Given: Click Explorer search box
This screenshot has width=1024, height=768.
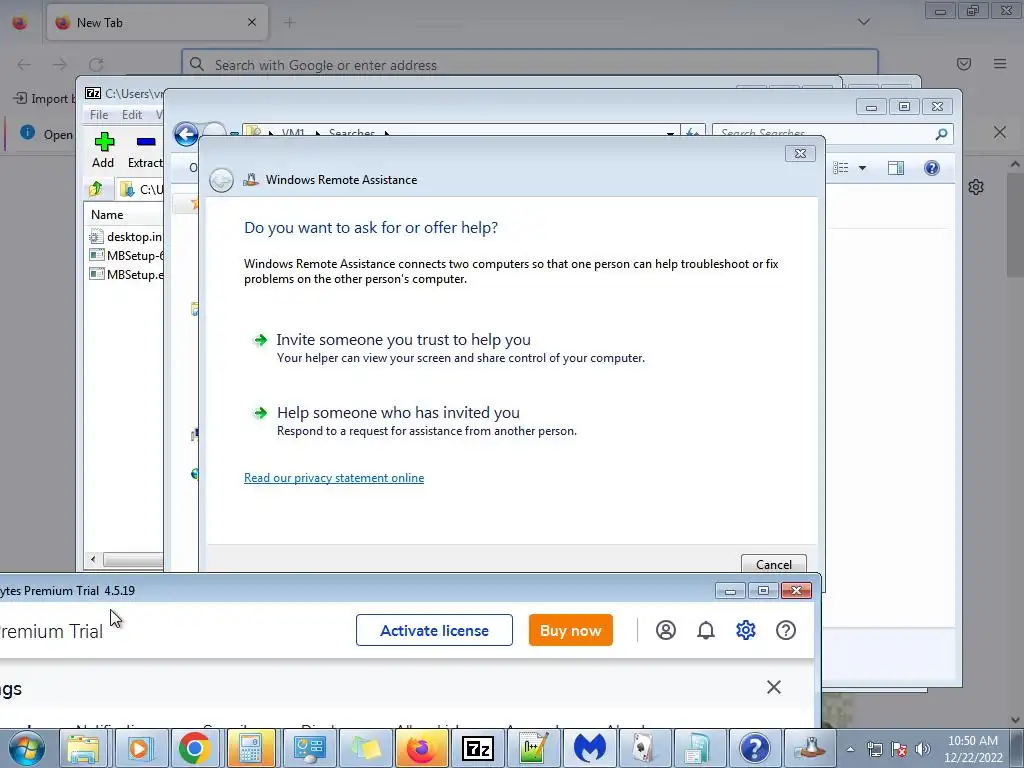Looking at the screenshot, I should click(x=824, y=134).
